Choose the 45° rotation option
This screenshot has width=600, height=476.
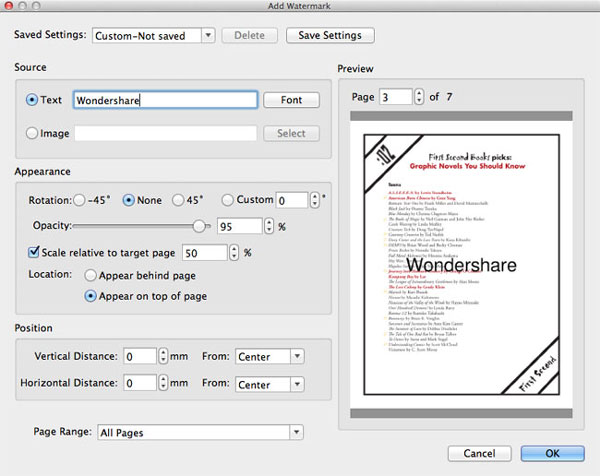(x=178, y=200)
